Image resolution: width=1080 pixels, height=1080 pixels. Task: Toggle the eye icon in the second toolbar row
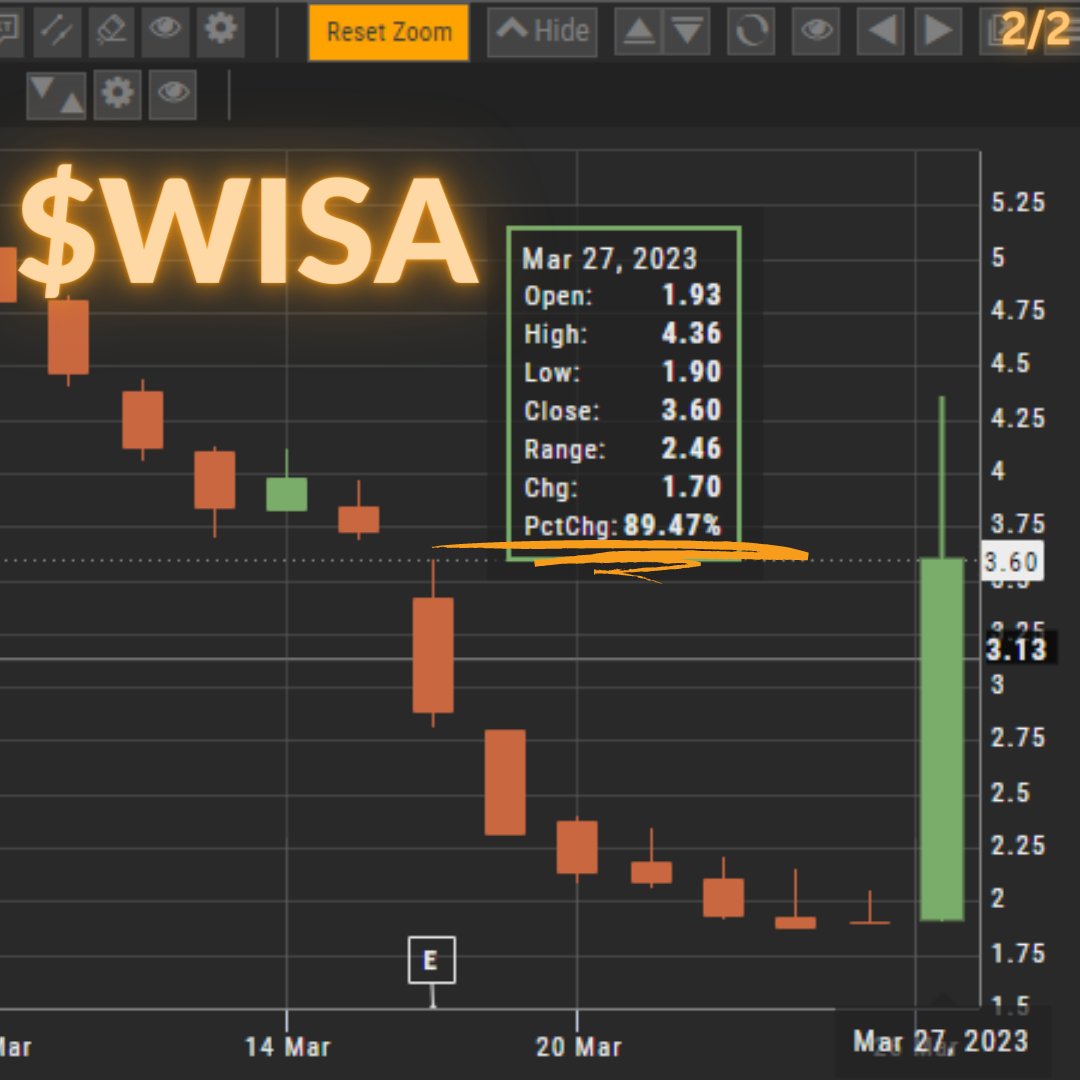[173, 94]
